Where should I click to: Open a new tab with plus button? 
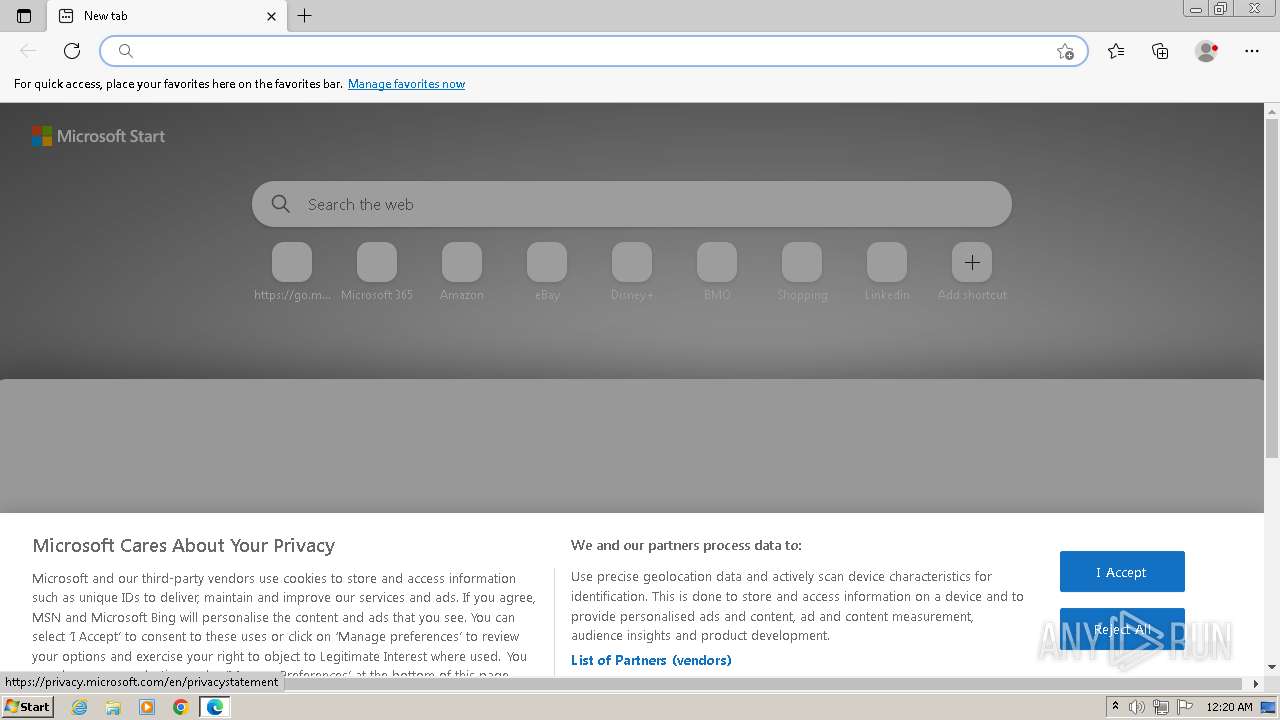(x=305, y=16)
